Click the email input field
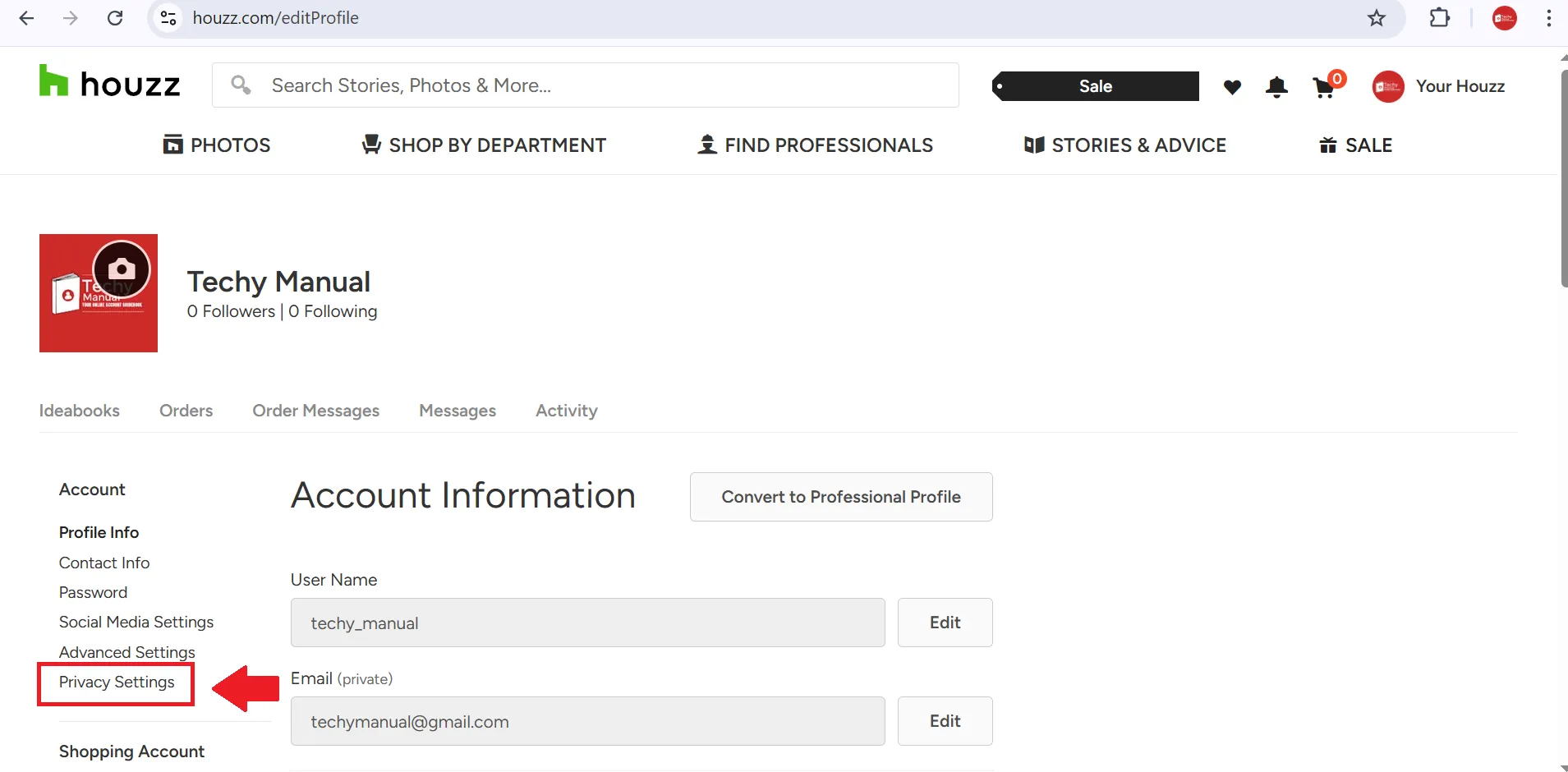 click(586, 721)
